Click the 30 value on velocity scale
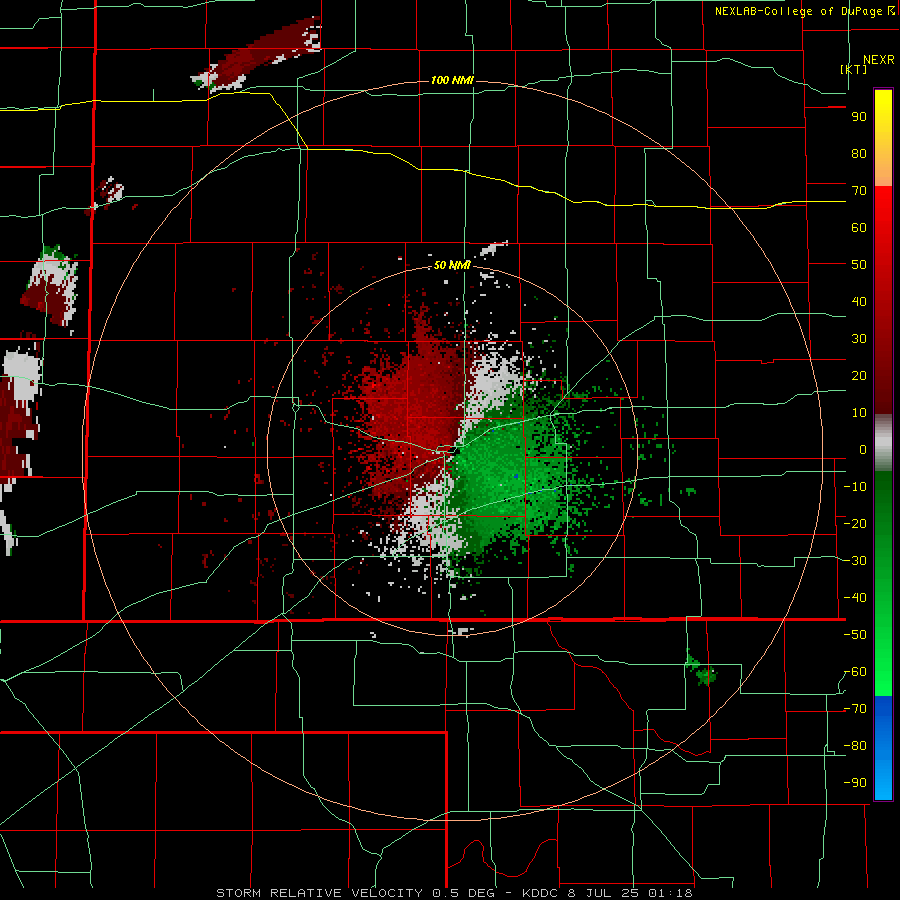900x900 pixels. coord(859,339)
